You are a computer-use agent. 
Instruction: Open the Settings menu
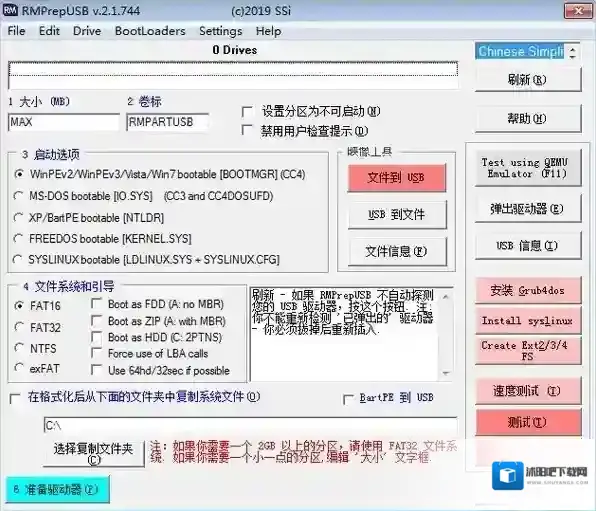click(x=220, y=31)
